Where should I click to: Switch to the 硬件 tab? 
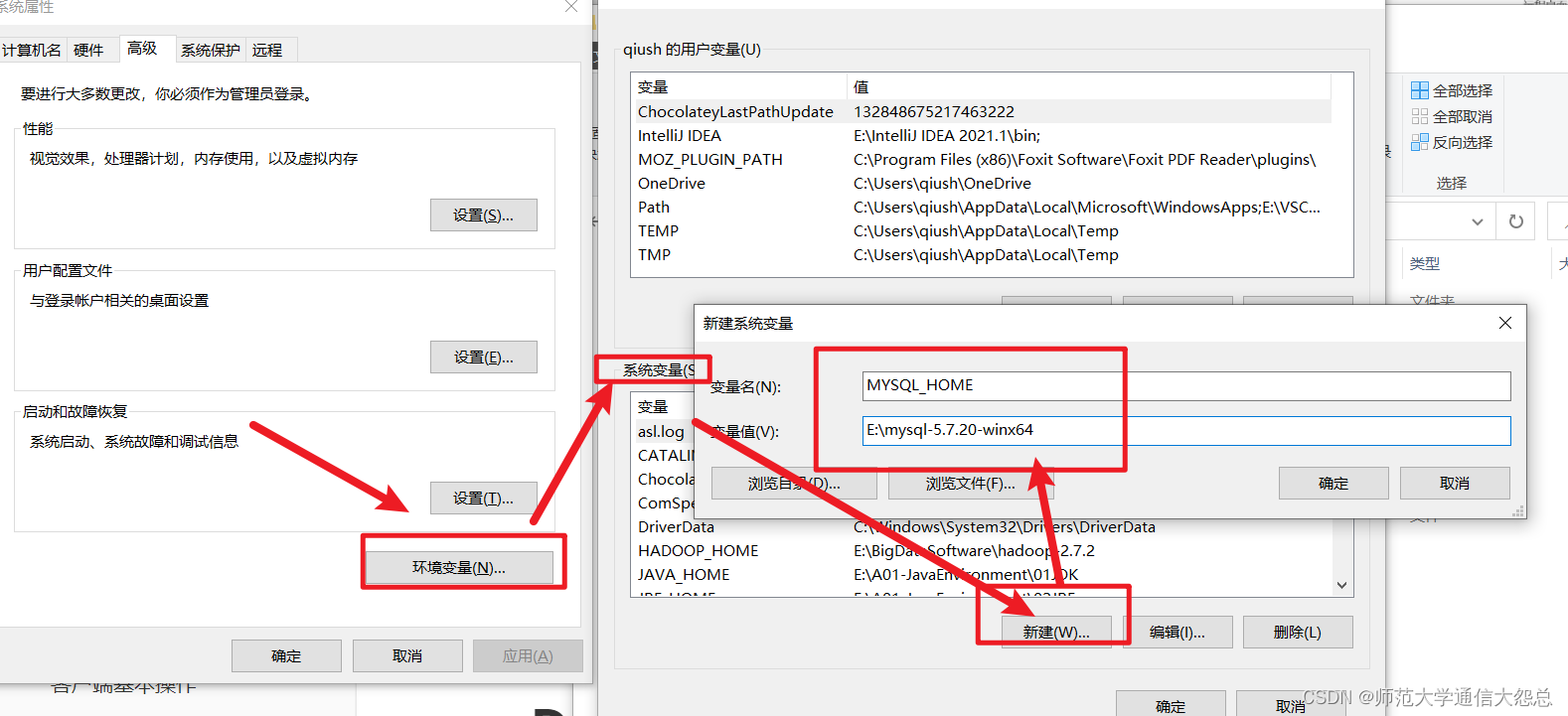88,51
